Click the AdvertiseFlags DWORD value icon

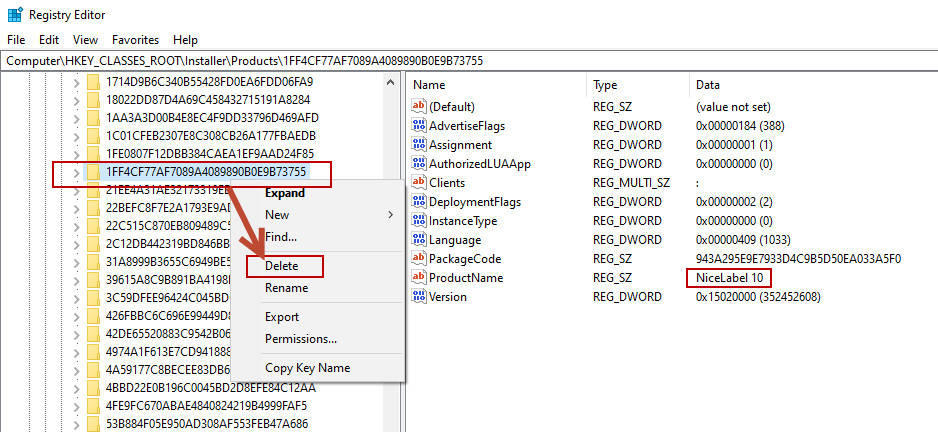click(x=420, y=126)
